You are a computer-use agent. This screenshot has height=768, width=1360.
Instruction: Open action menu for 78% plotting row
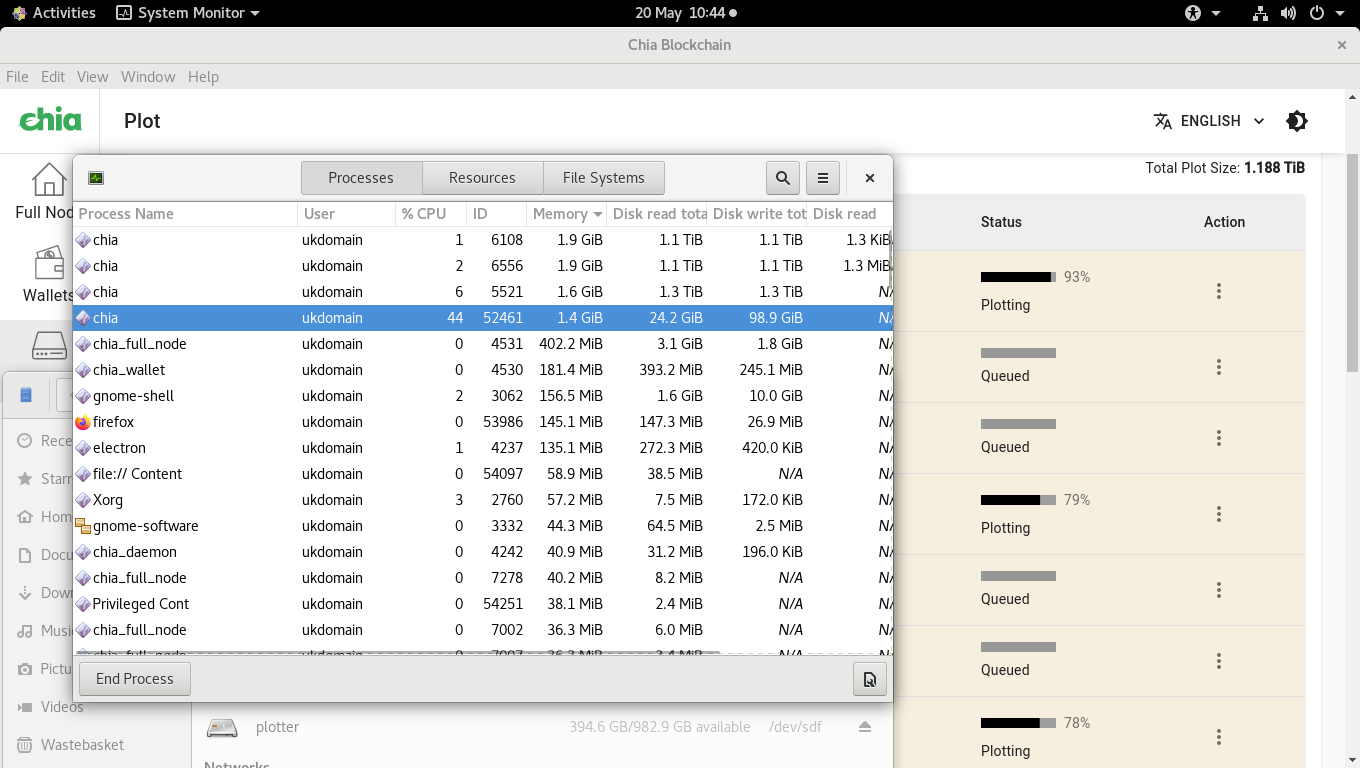click(x=1219, y=737)
